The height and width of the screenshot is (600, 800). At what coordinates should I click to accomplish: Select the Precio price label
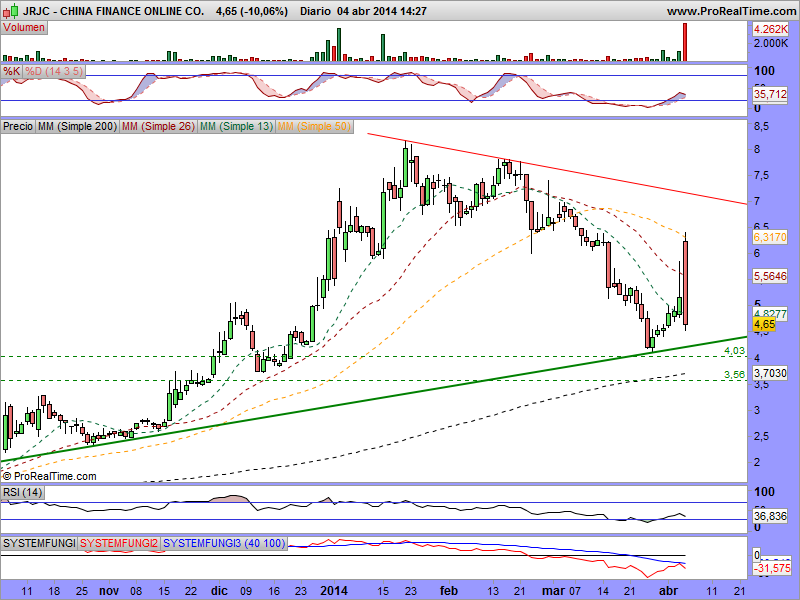18,126
